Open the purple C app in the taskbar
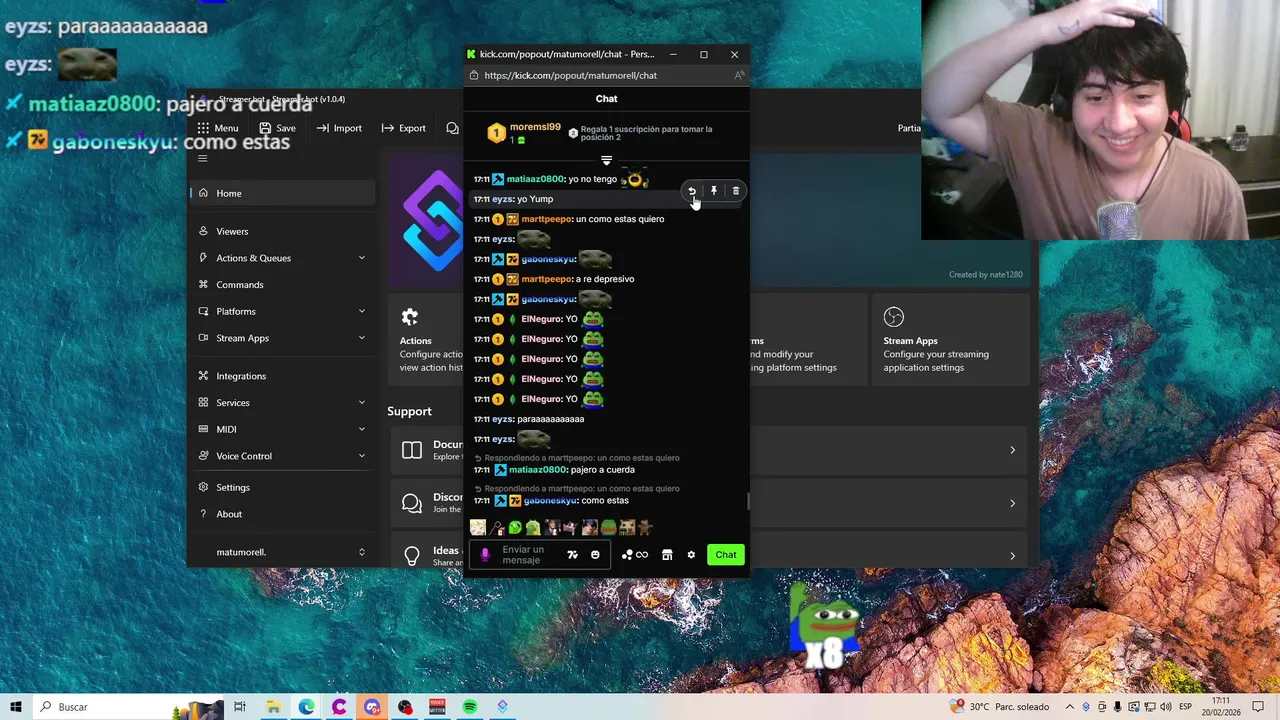The image size is (1280, 720). click(x=339, y=707)
